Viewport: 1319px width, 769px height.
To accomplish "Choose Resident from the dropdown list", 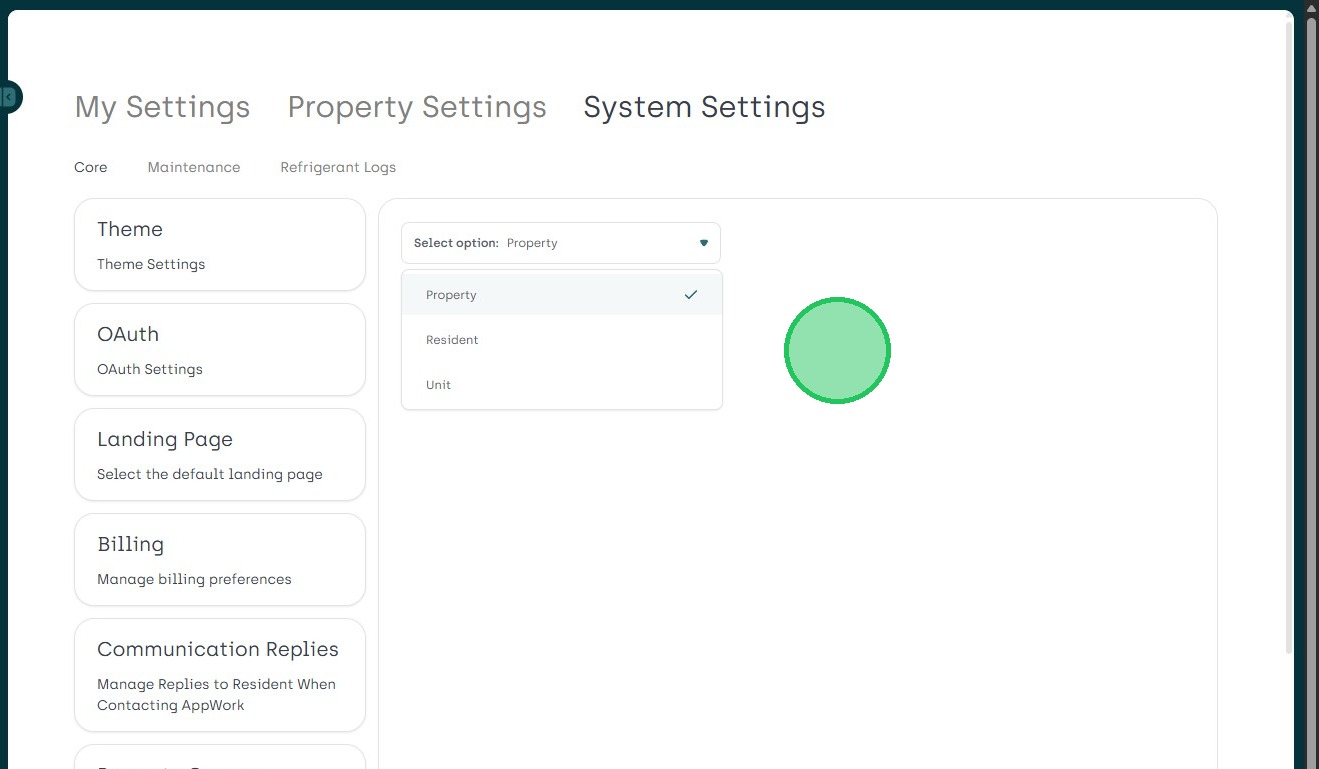I will pyautogui.click(x=452, y=340).
